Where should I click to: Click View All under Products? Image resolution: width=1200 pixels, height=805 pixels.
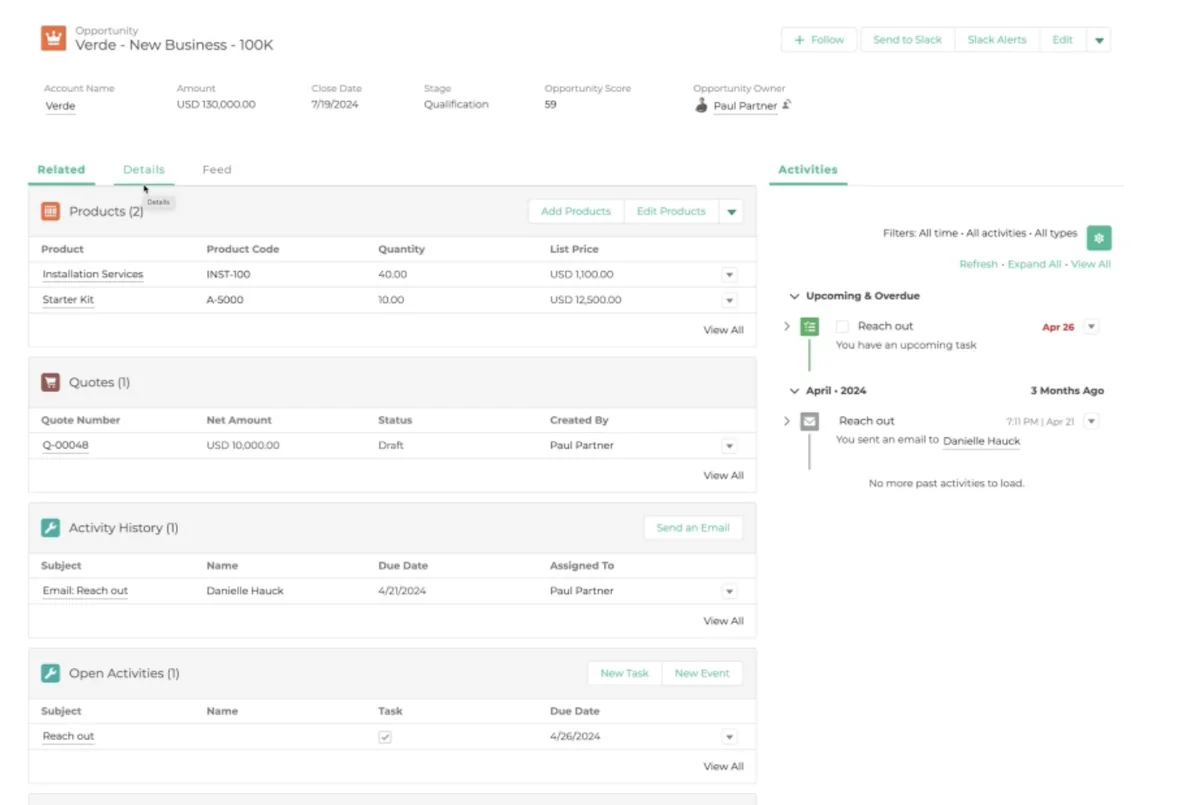pos(723,330)
